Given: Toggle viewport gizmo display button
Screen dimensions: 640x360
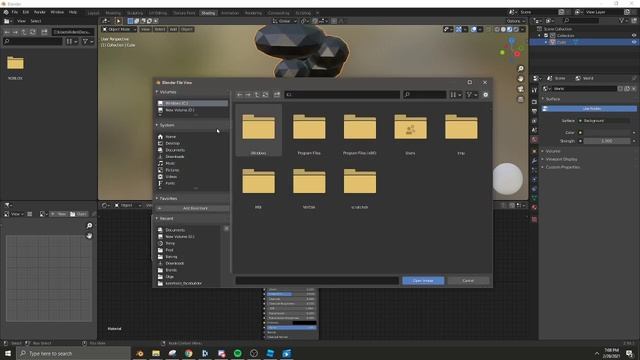Looking at the screenshot, I should (x=459, y=29).
